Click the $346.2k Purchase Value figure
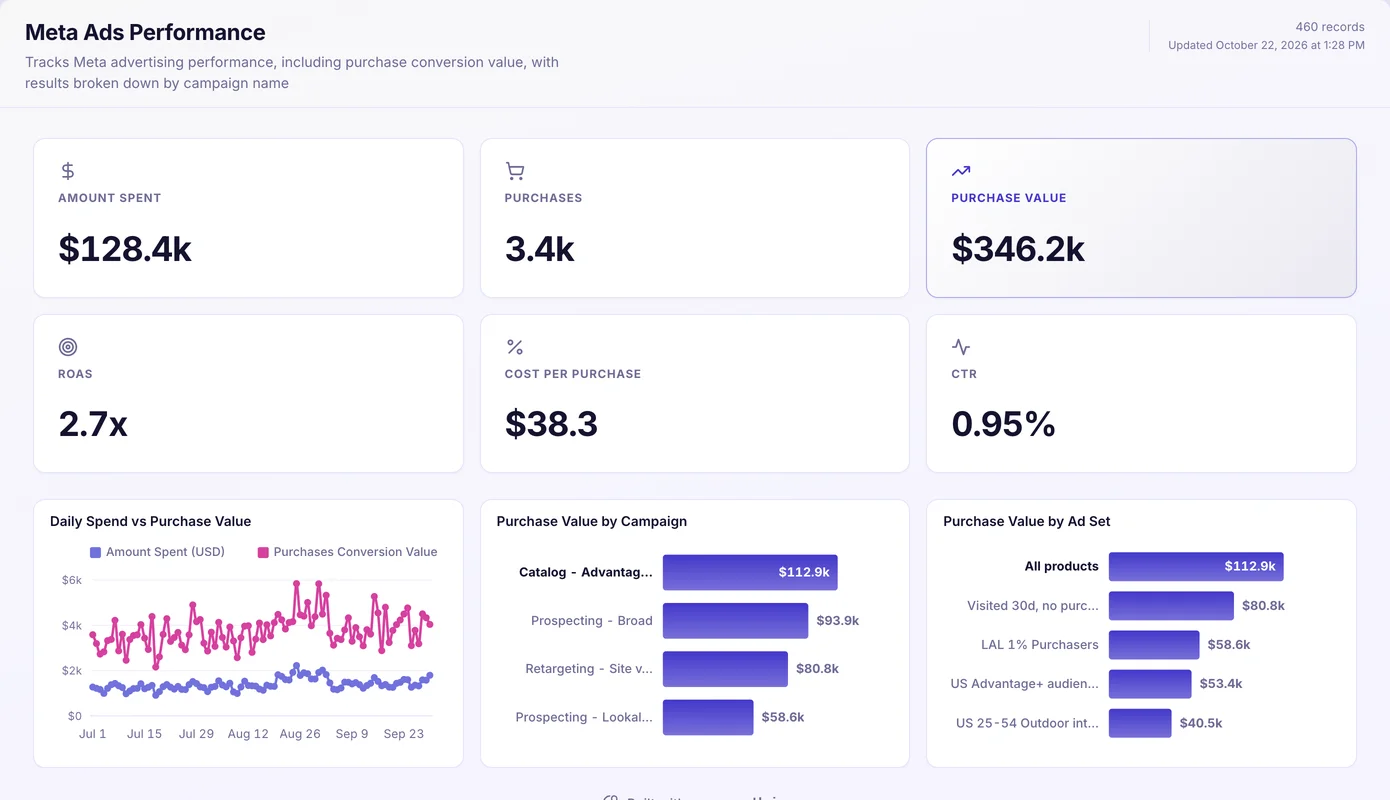The image size is (1390, 800). click(1018, 249)
